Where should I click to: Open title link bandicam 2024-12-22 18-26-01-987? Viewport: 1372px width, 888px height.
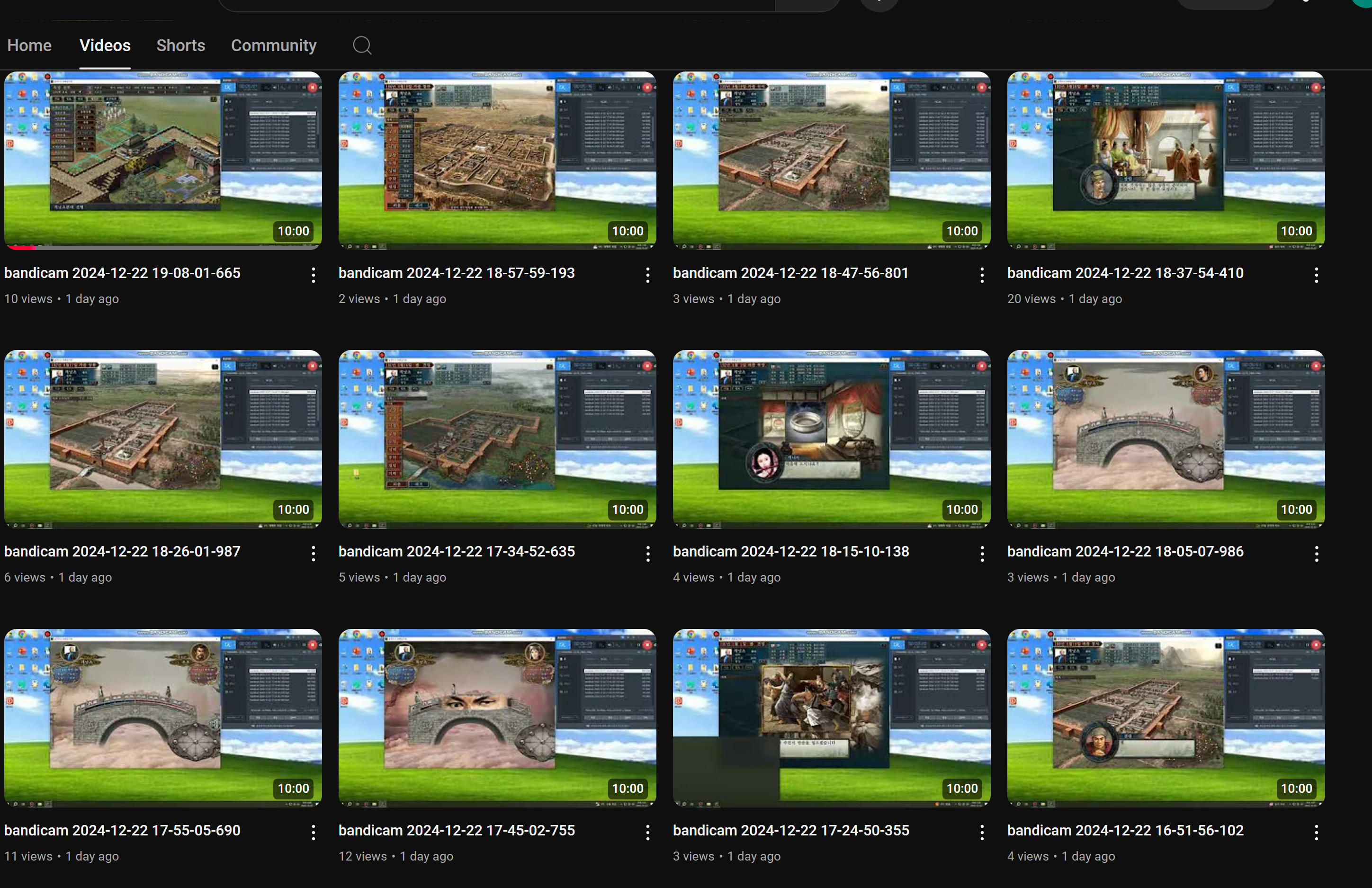click(x=122, y=551)
